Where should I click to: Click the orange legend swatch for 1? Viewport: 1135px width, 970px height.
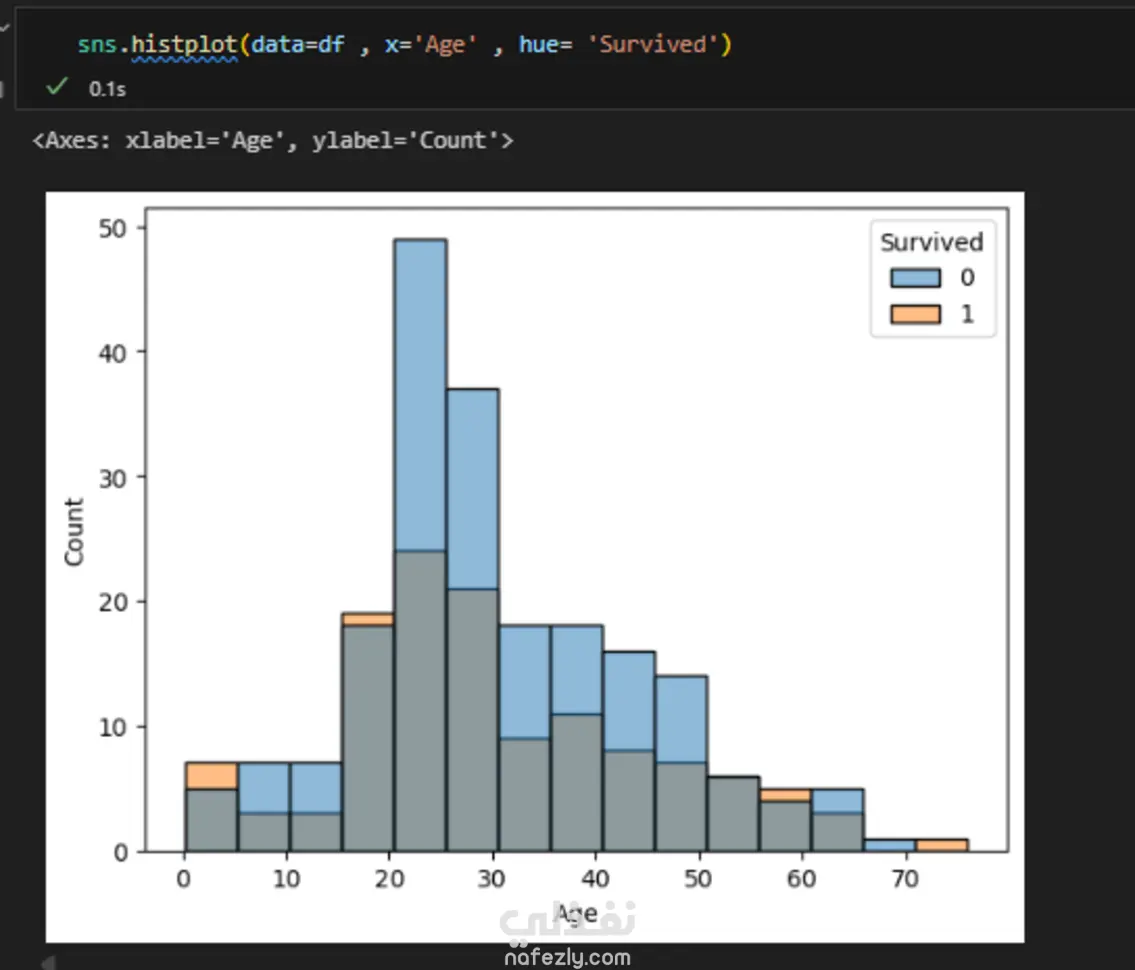point(915,314)
